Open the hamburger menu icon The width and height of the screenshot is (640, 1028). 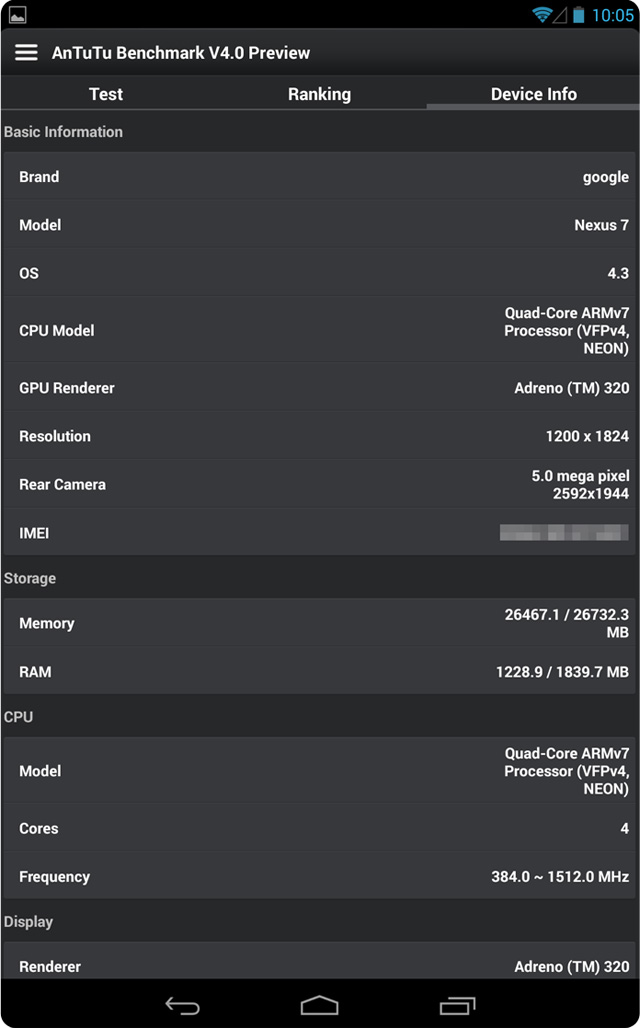coord(26,52)
